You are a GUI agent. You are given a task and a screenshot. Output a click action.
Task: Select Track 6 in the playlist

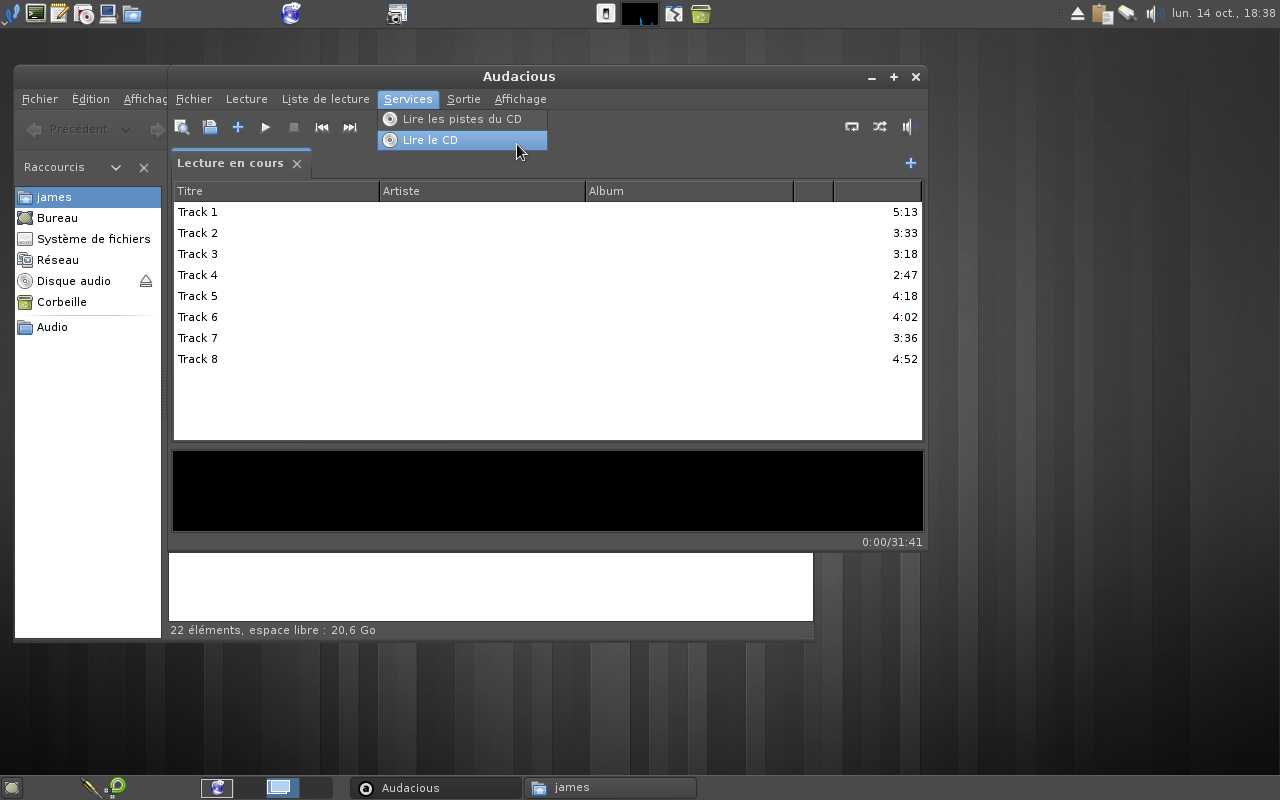pos(548,317)
